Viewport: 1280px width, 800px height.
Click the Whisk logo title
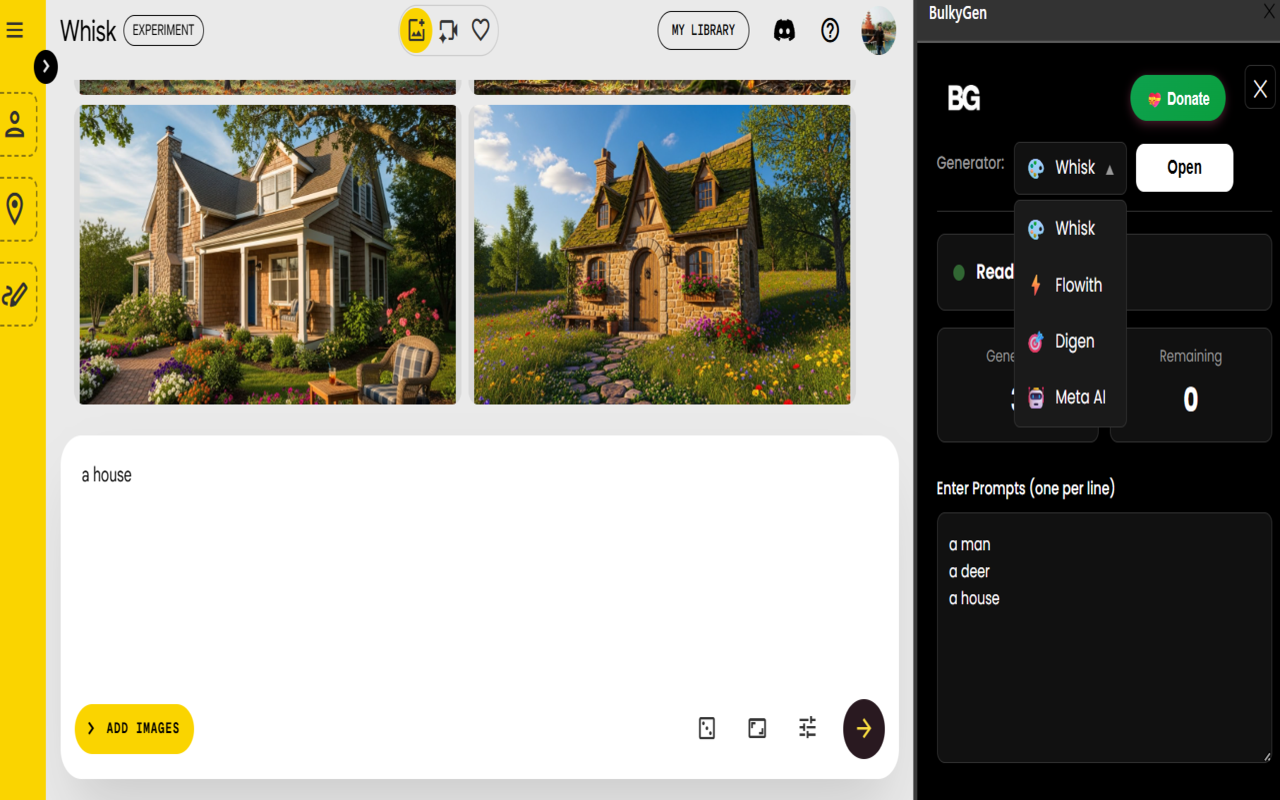coord(88,31)
